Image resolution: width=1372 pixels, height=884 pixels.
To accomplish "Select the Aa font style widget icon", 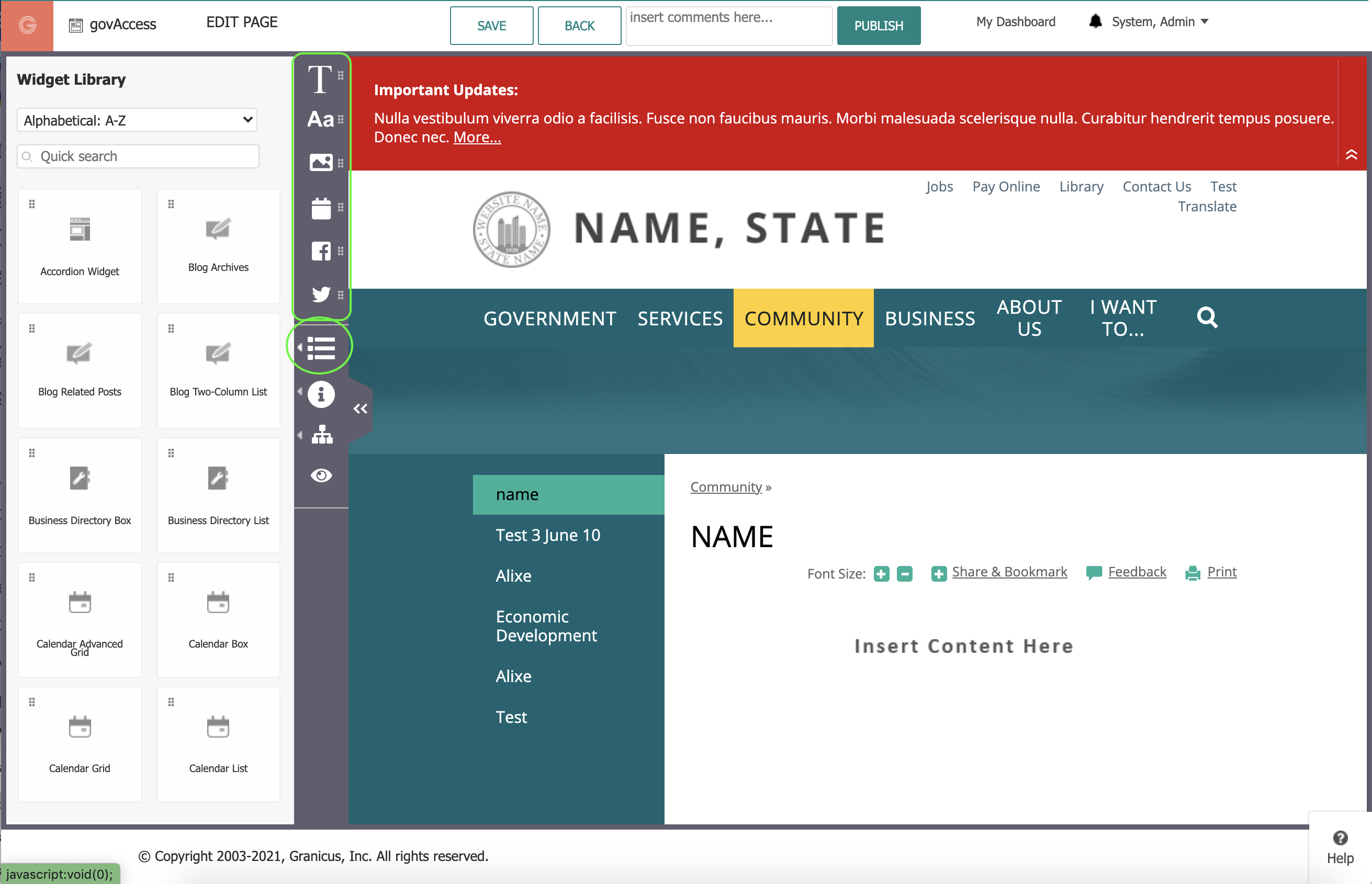I will 320,119.
